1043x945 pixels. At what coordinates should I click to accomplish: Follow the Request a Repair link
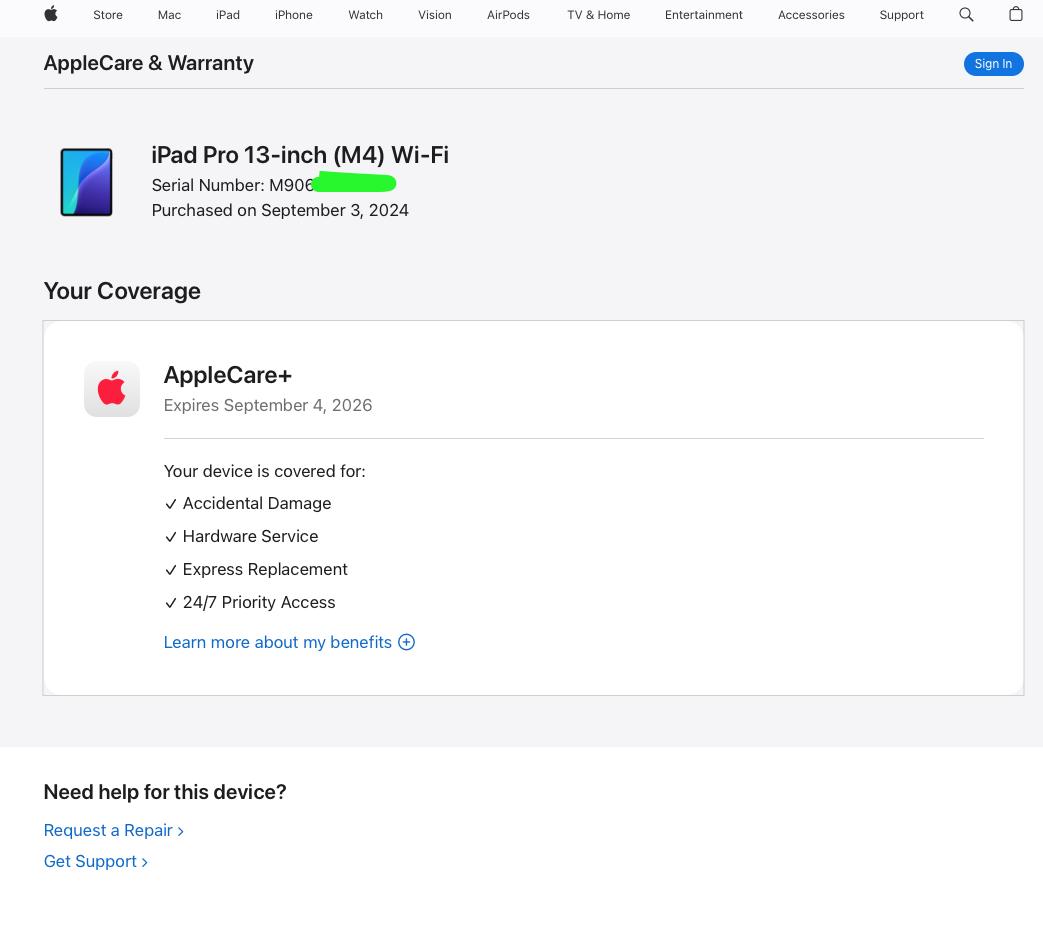point(114,831)
